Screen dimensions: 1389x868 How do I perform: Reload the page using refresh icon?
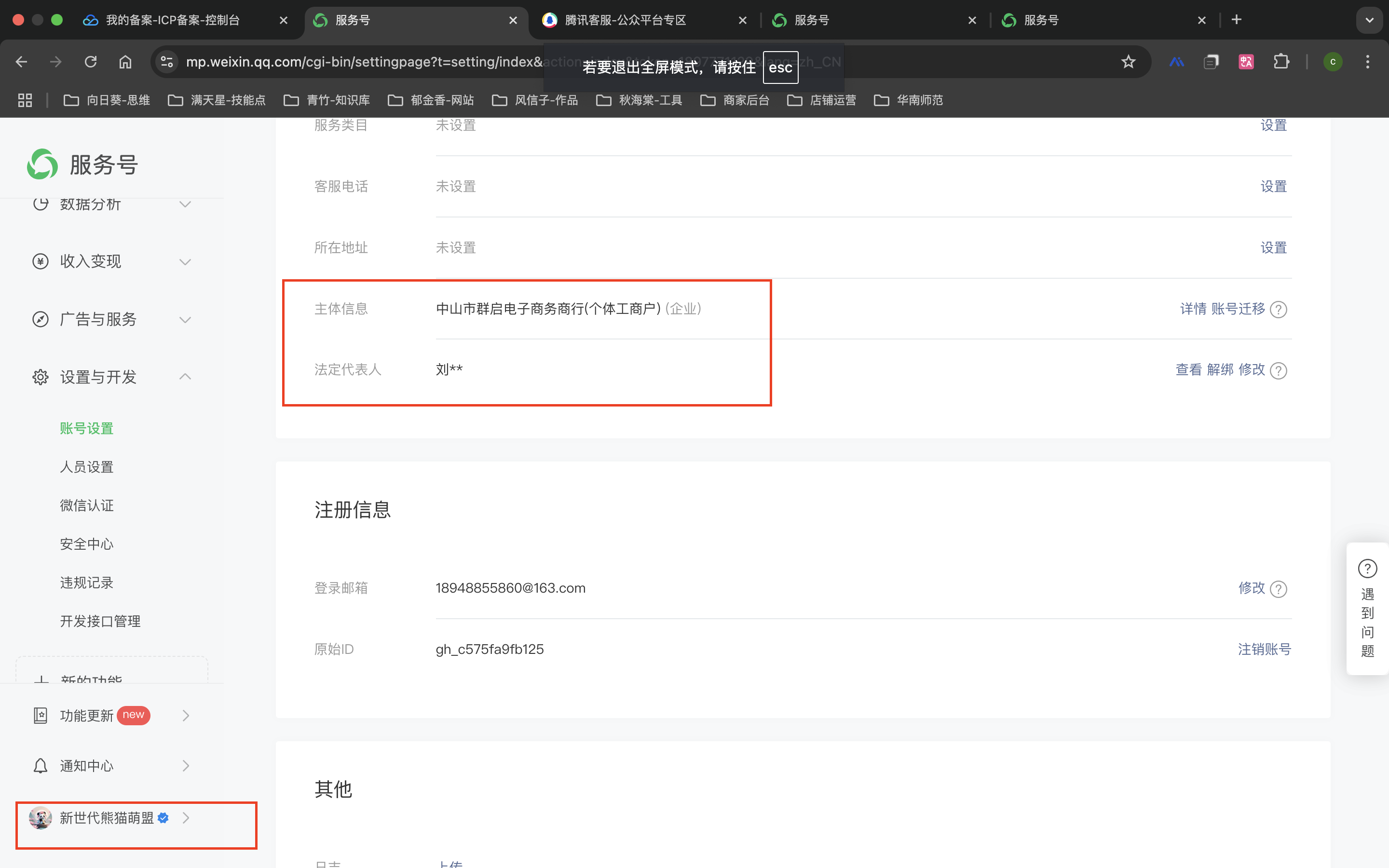point(91,62)
